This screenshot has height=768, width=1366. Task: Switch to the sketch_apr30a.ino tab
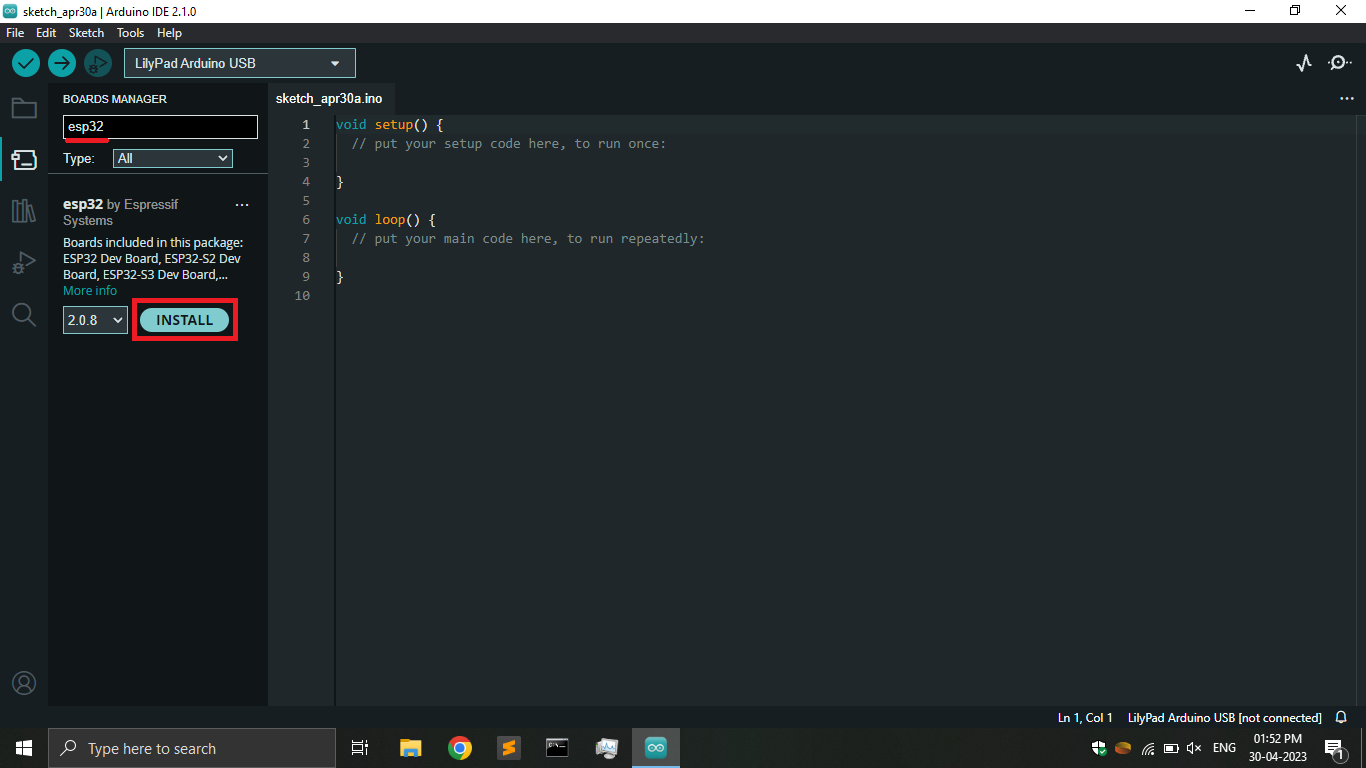coord(330,98)
